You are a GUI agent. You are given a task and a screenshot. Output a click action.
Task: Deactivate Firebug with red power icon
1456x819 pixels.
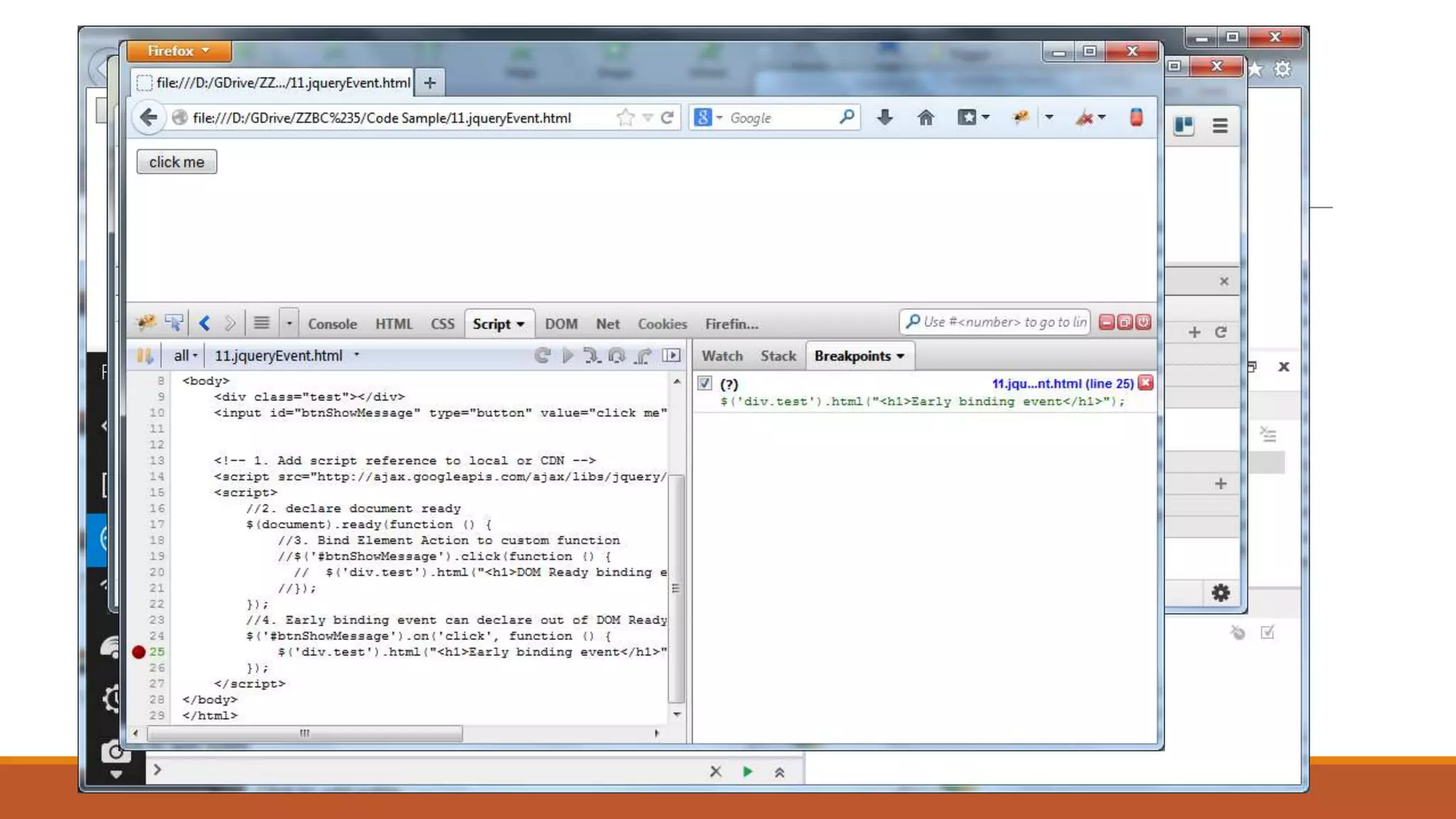(1143, 322)
